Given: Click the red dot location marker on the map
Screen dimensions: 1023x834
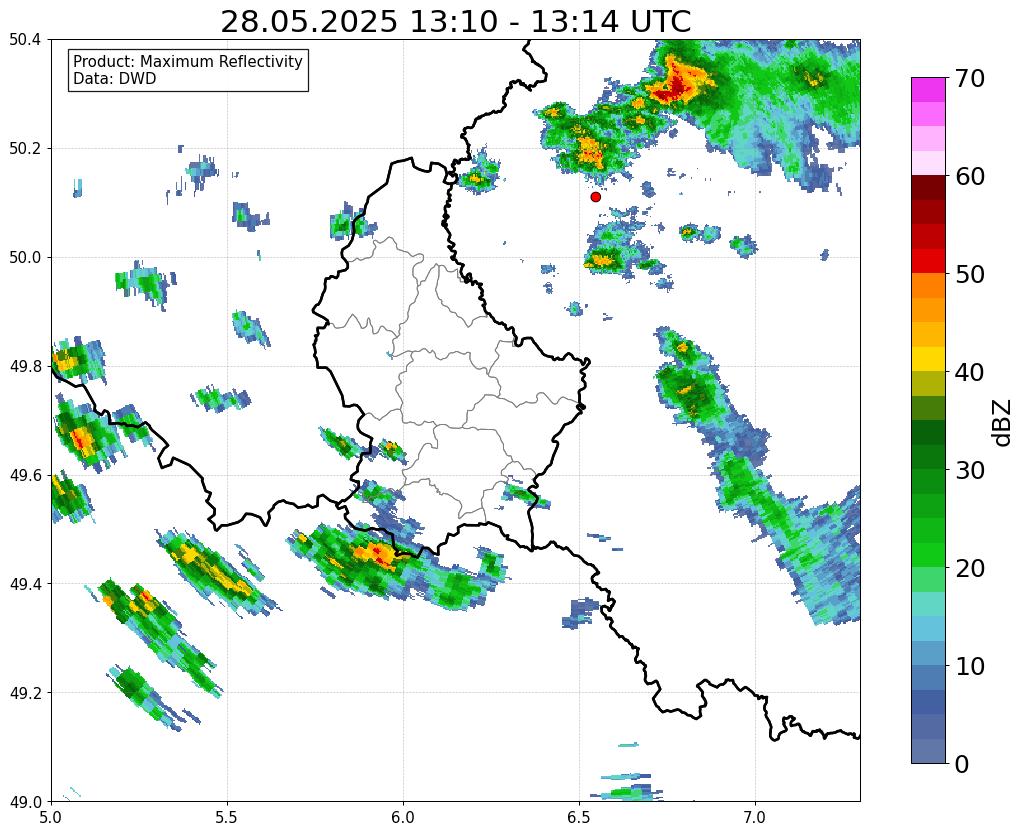Looking at the screenshot, I should (x=595, y=196).
